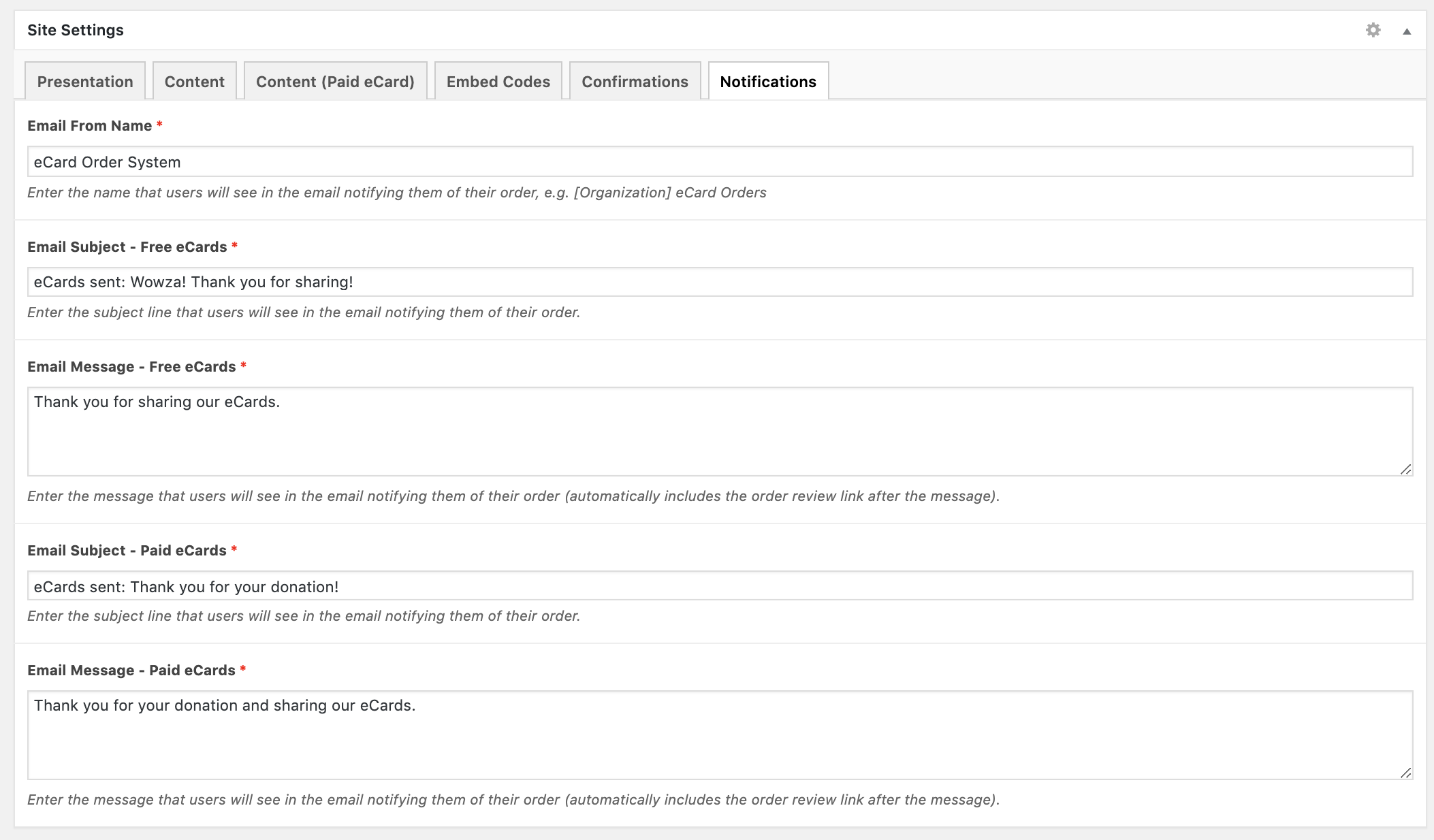Click the Free eCards email message textarea
This screenshot has height=840, width=1434.
(x=720, y=432)
